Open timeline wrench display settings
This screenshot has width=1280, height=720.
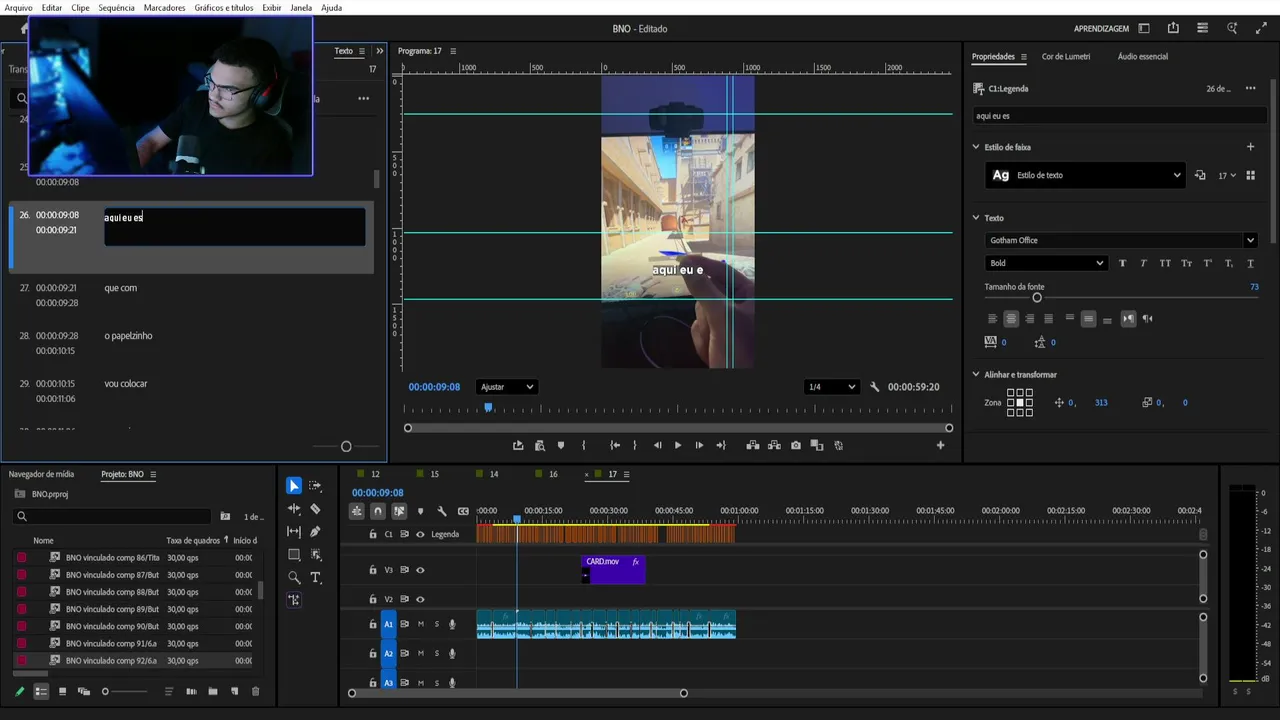coord(442,511)
